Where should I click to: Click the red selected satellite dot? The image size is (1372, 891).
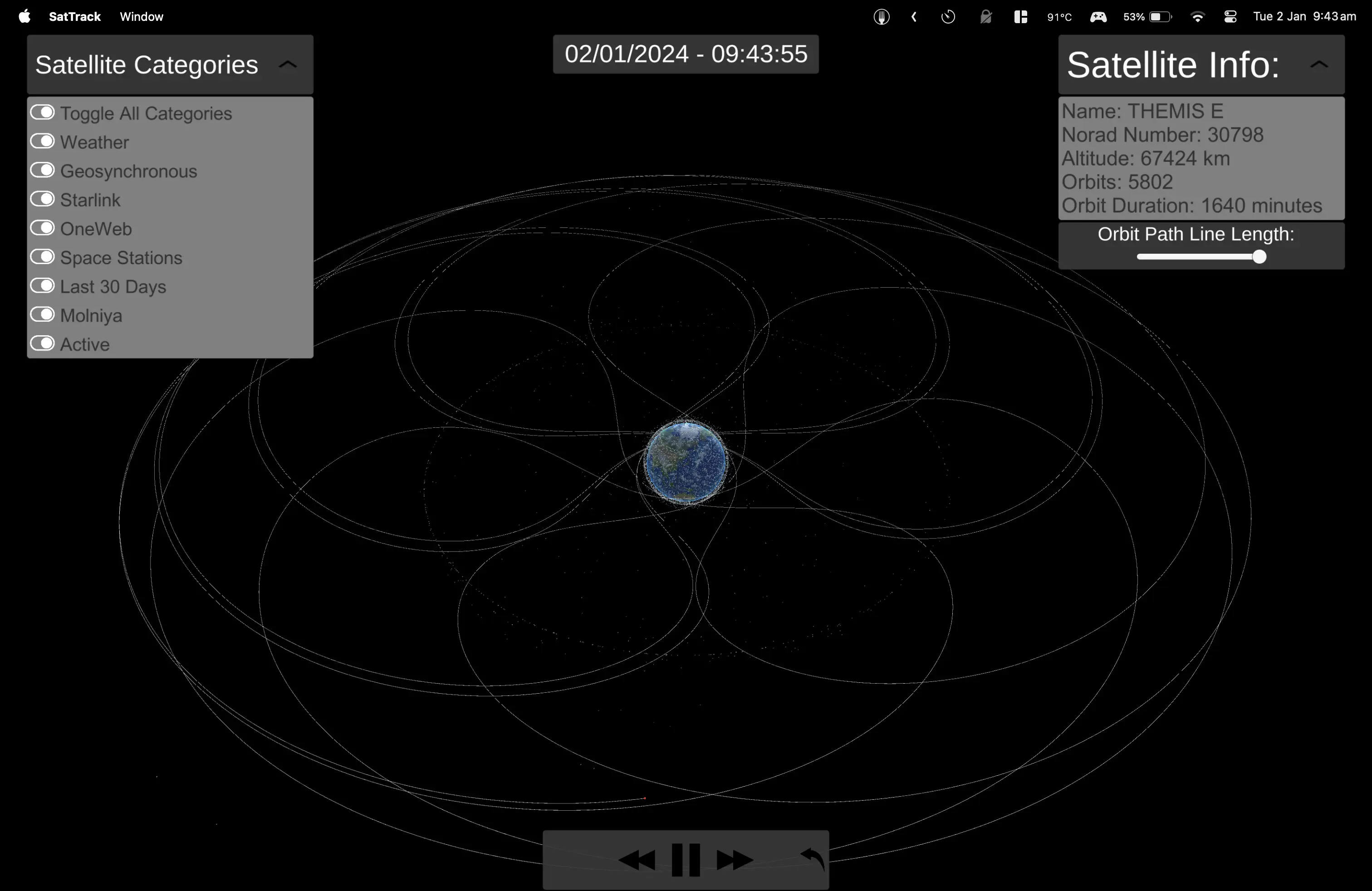(x=645, y=798)
